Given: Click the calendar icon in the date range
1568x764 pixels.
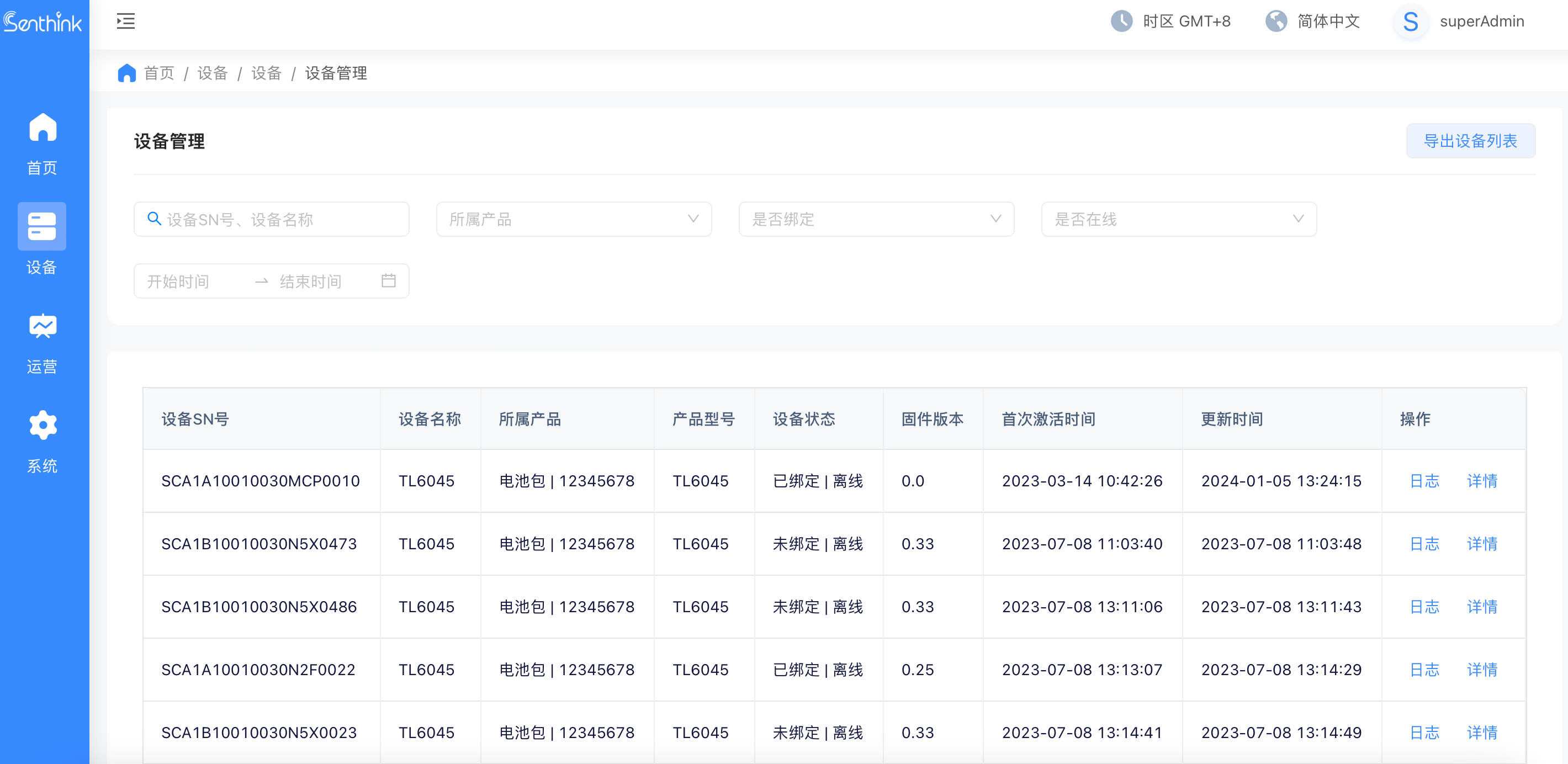Looking at the screenshot, I should tap(388, 280).
